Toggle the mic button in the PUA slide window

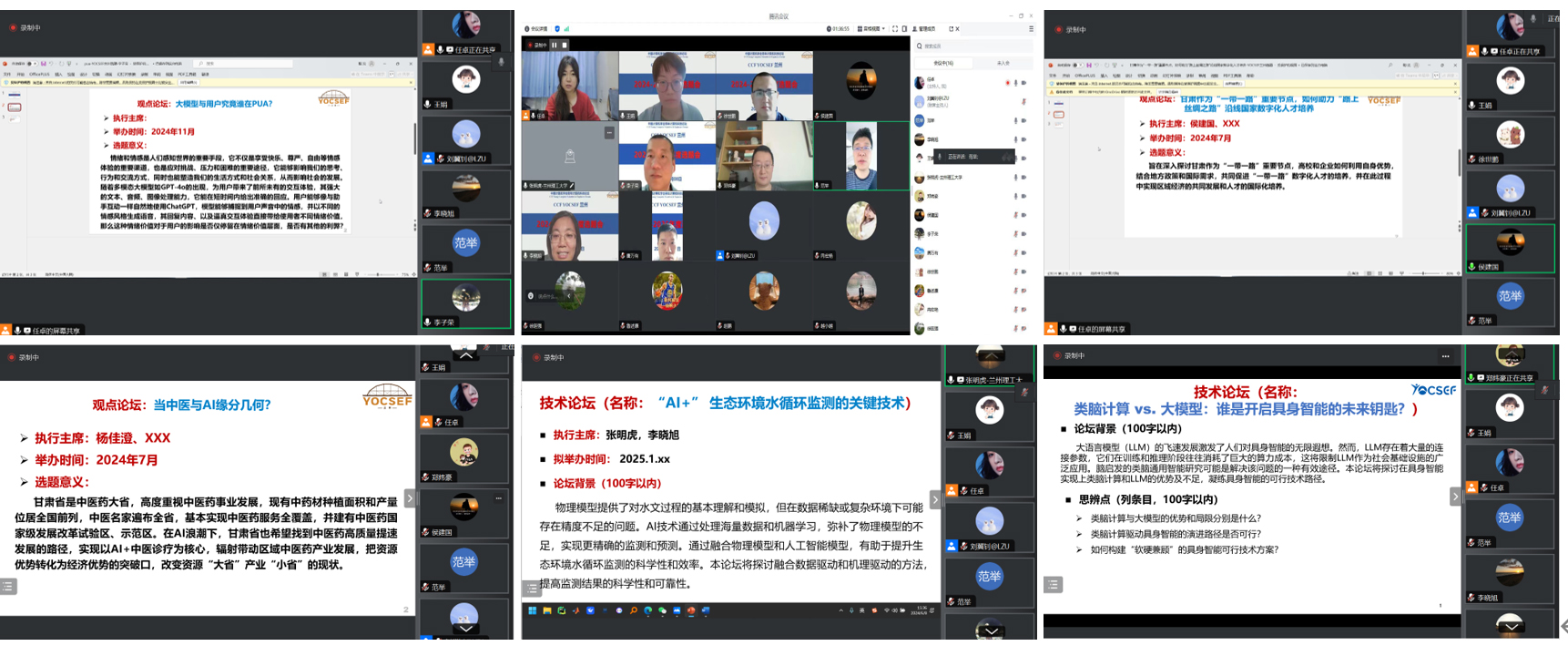(x=501, y=62)
